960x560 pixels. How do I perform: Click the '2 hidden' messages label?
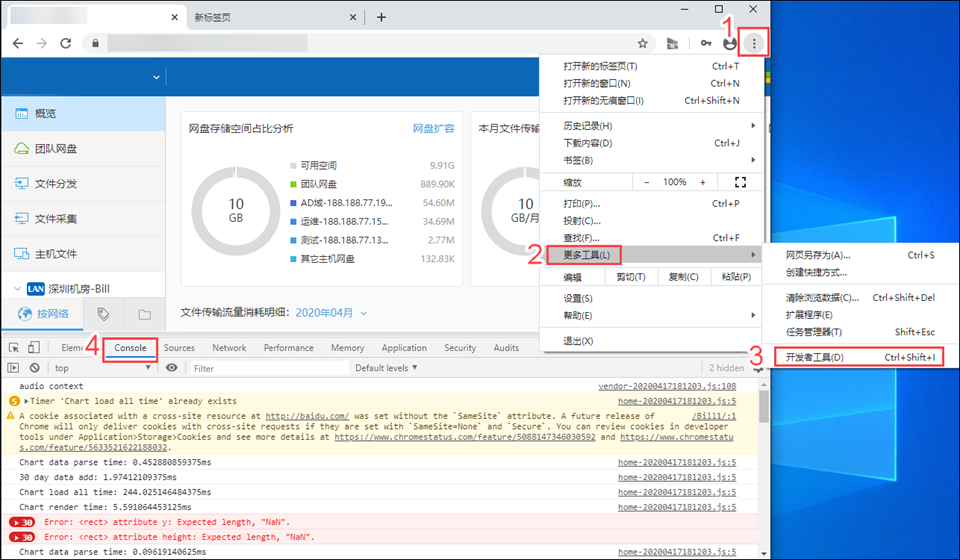point(726,368)
